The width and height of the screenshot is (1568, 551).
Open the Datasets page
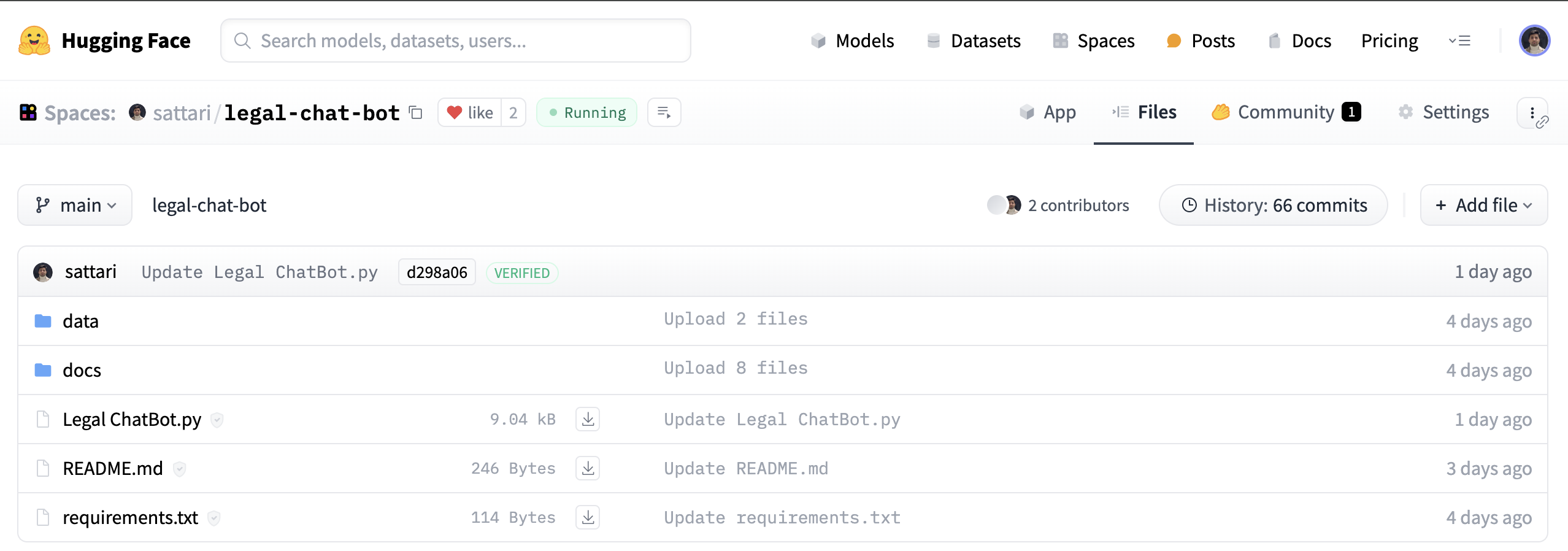click(x=974, y=41)
